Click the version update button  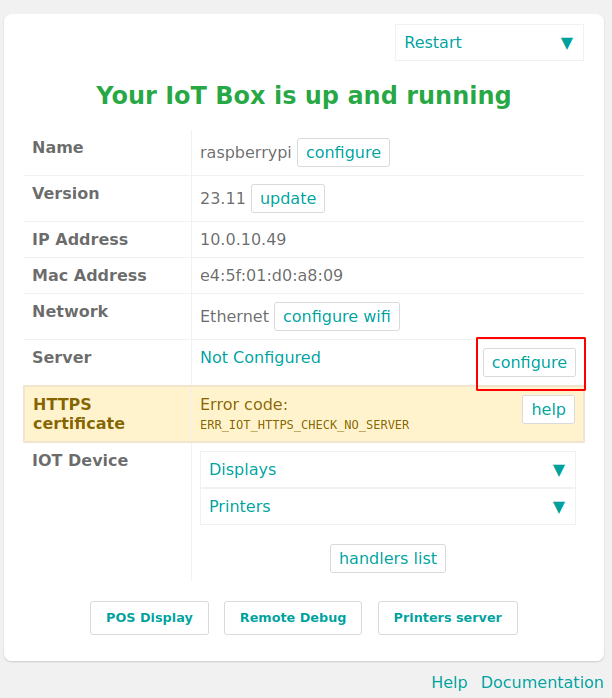click(288, 199)
